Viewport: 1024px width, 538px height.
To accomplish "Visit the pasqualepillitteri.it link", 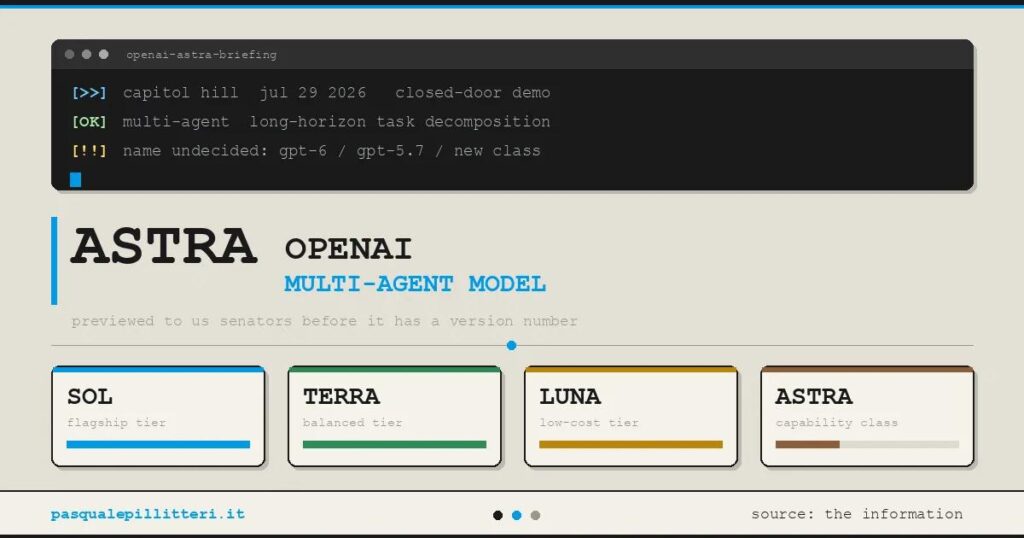I will (x=148, y=514).
